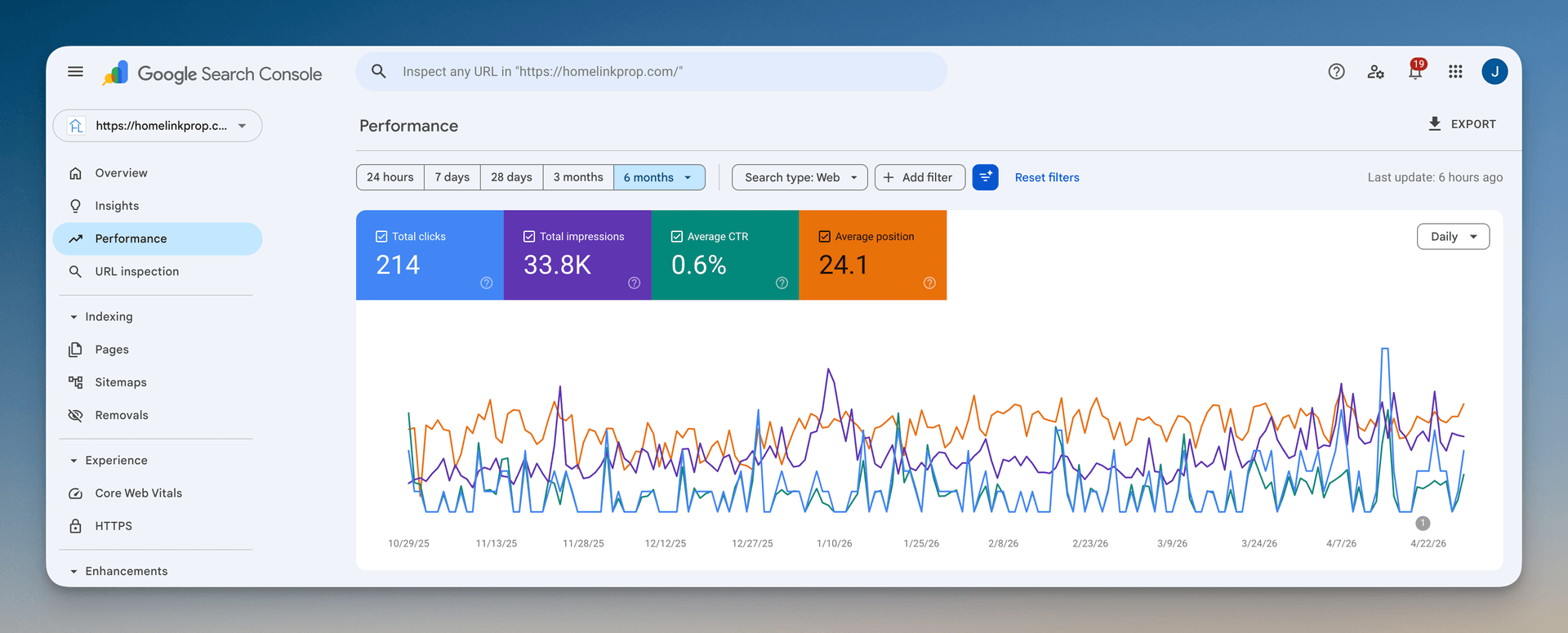Click the Reset filters link

coord(1047,177)
